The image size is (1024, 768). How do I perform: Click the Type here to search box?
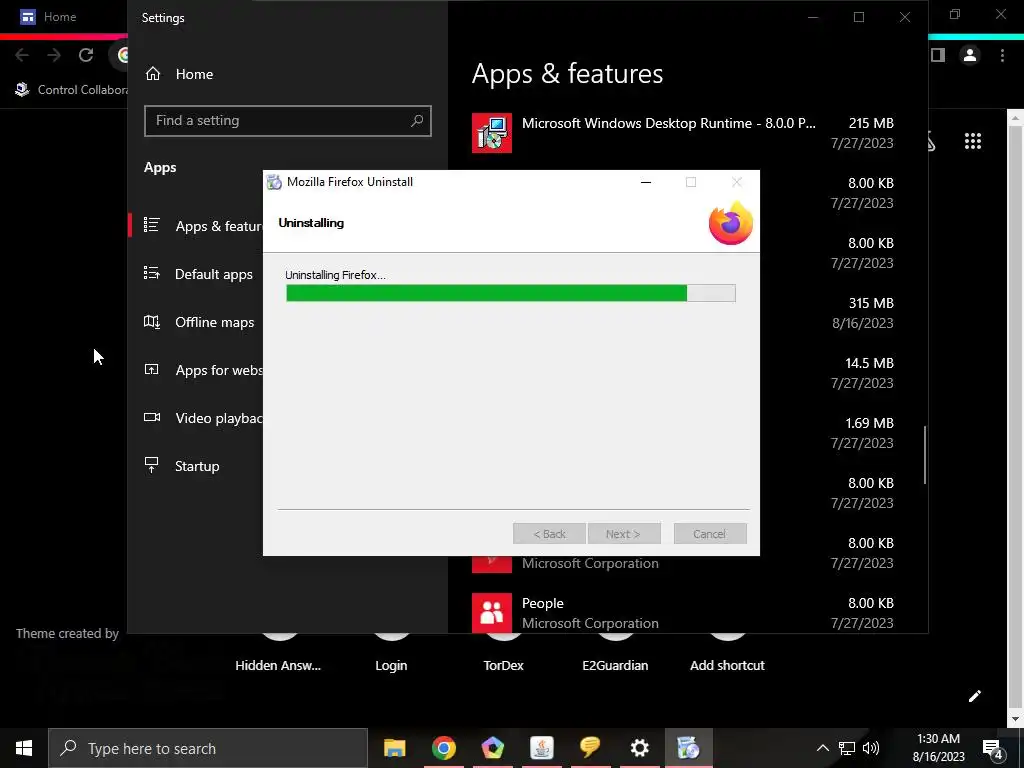[208, 748]
